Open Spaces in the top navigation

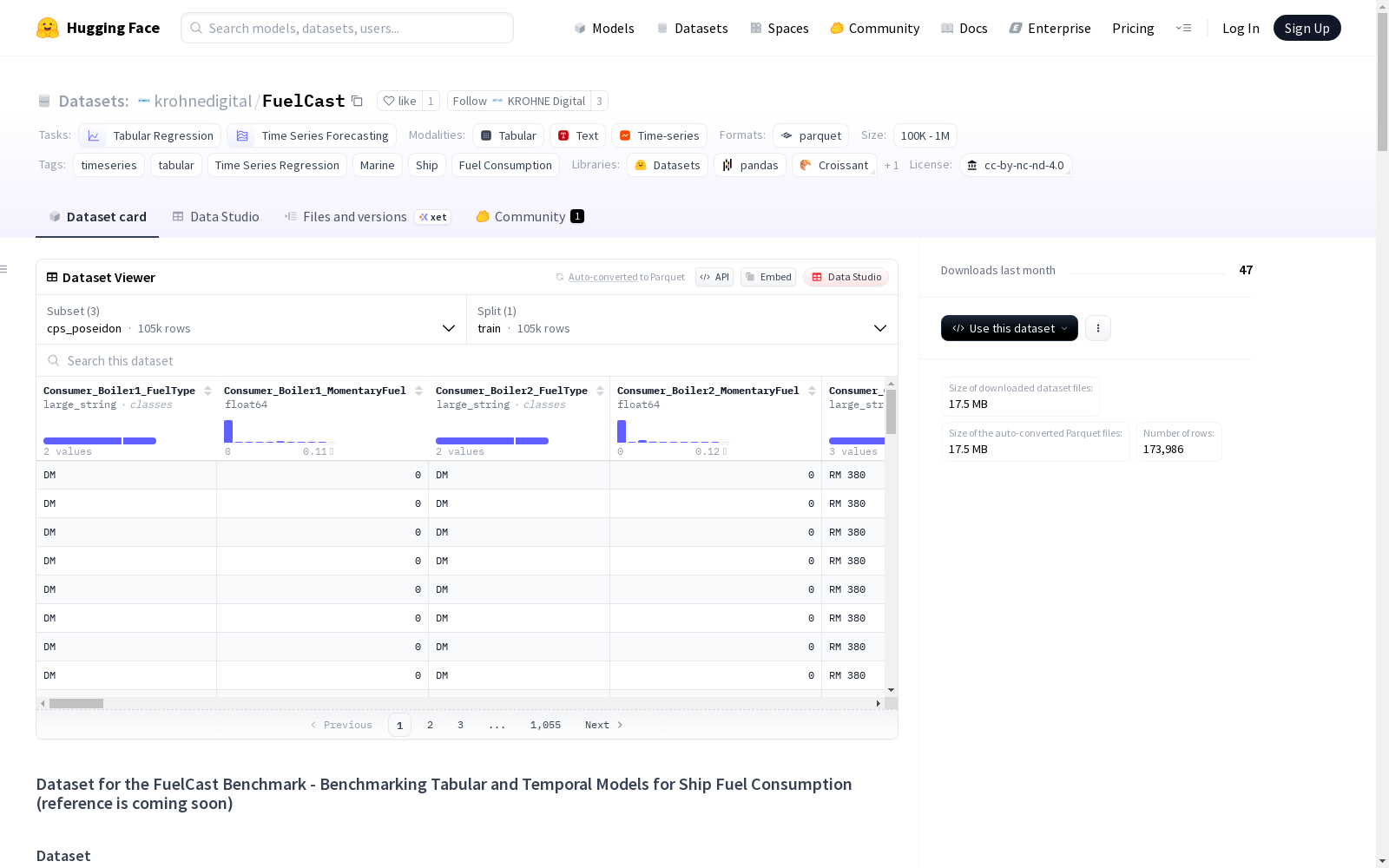(x=780, y=28)
